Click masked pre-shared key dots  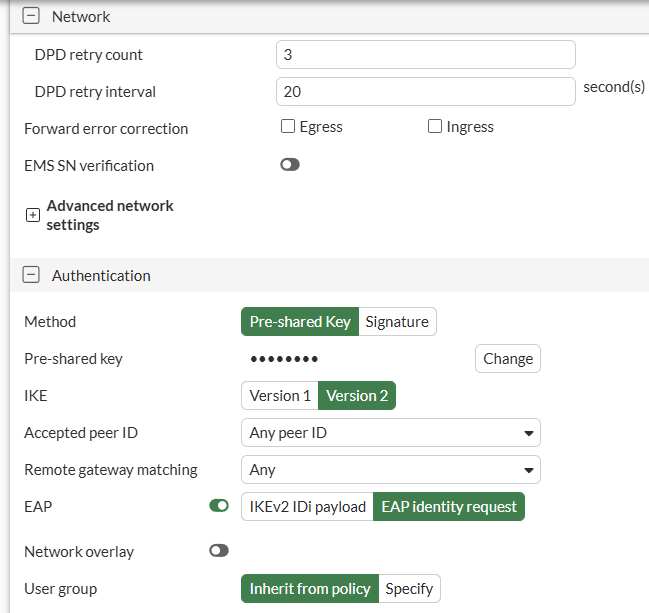[x=284, y=359]
